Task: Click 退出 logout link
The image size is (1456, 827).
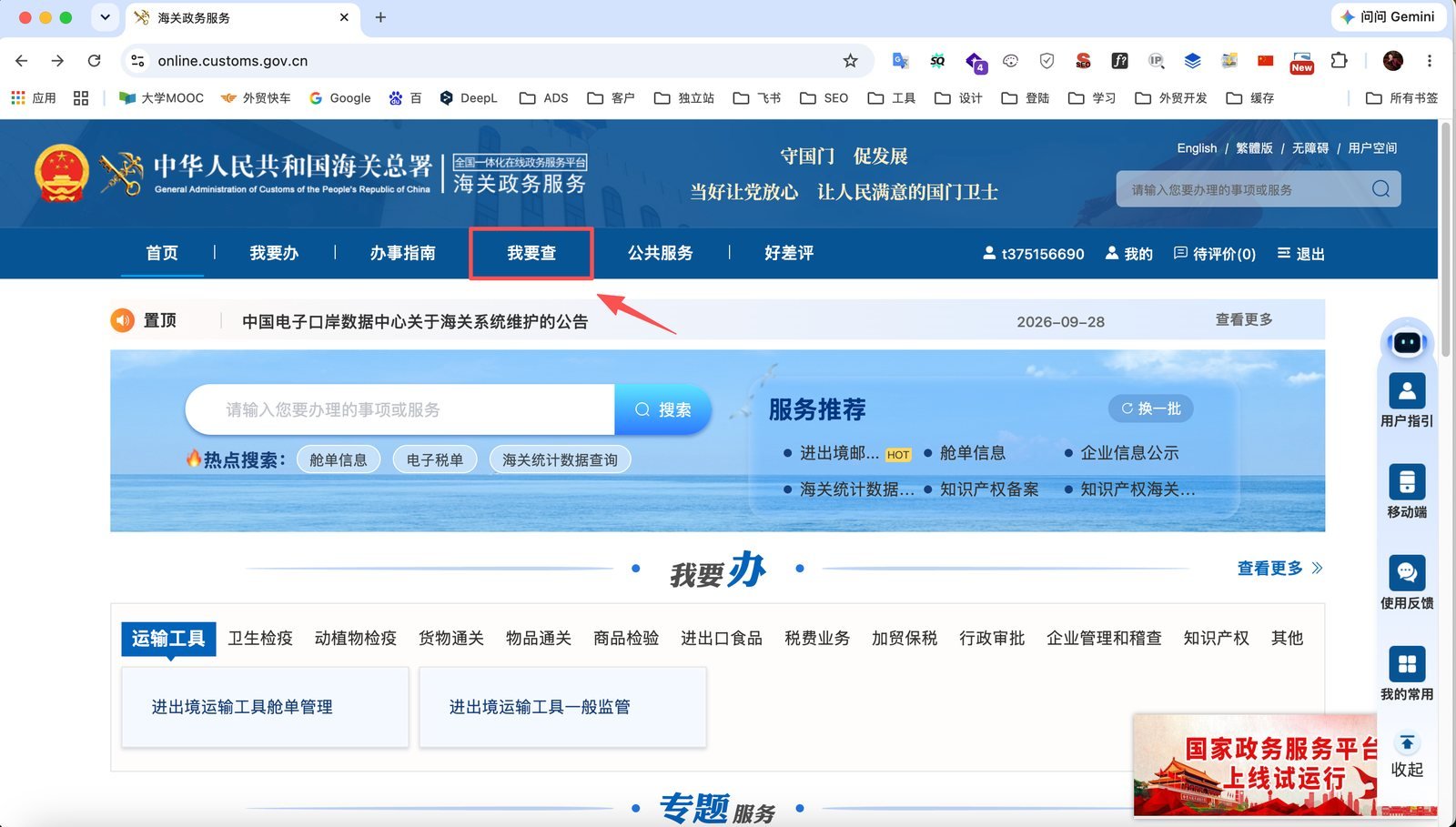Action: coord(1300,254)
